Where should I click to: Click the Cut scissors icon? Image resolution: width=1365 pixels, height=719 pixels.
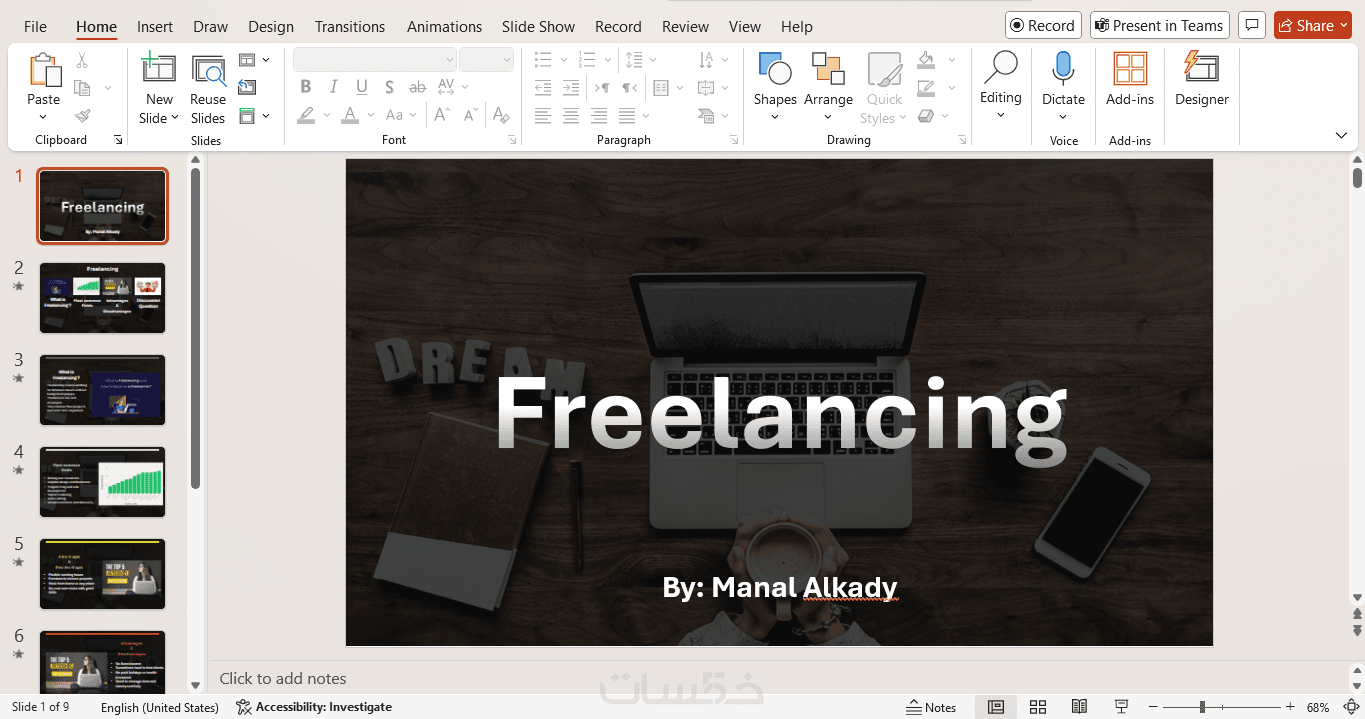[x=82, y=61]
